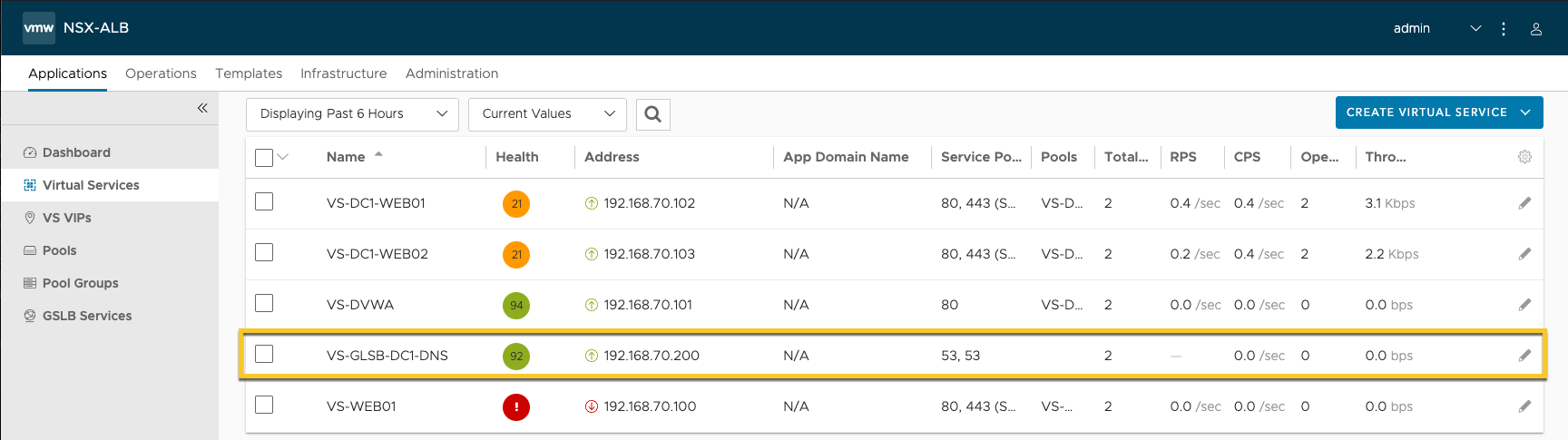The image size is (1568, 440).
Task: Click health score 21 badge for VS-DC1-WEB02
Action: [x=516, y=255]
